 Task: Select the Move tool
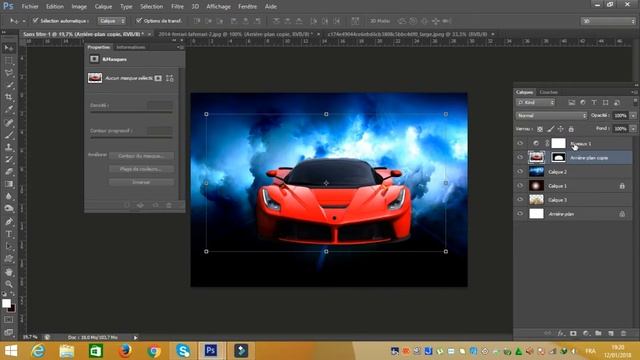[9, 48]
